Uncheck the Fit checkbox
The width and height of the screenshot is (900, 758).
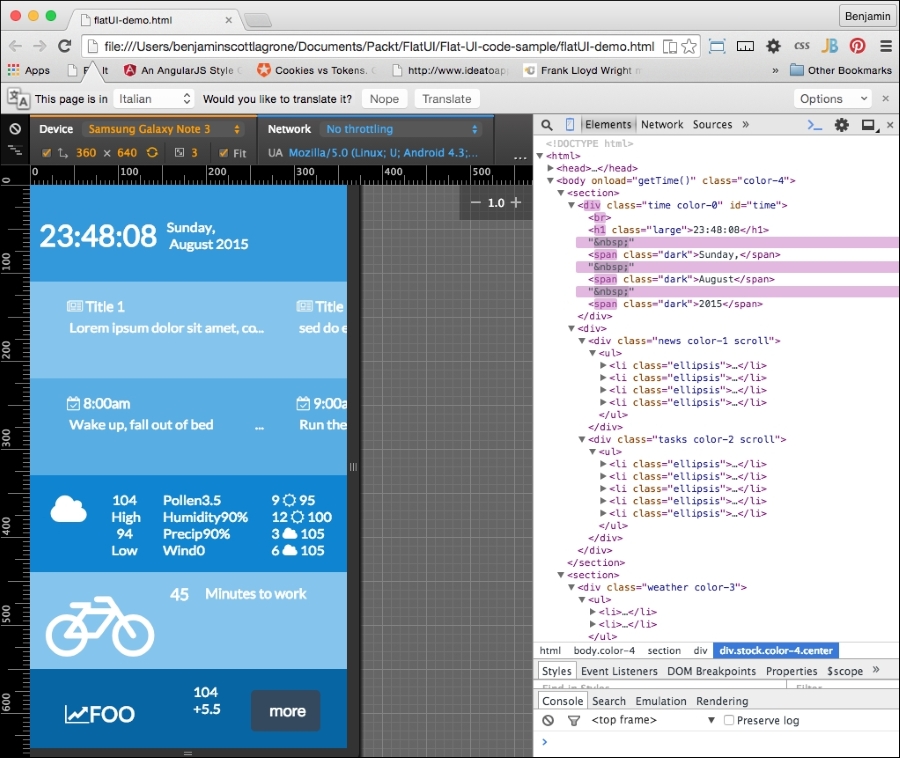pyautogui.click(x=224, y=153)
